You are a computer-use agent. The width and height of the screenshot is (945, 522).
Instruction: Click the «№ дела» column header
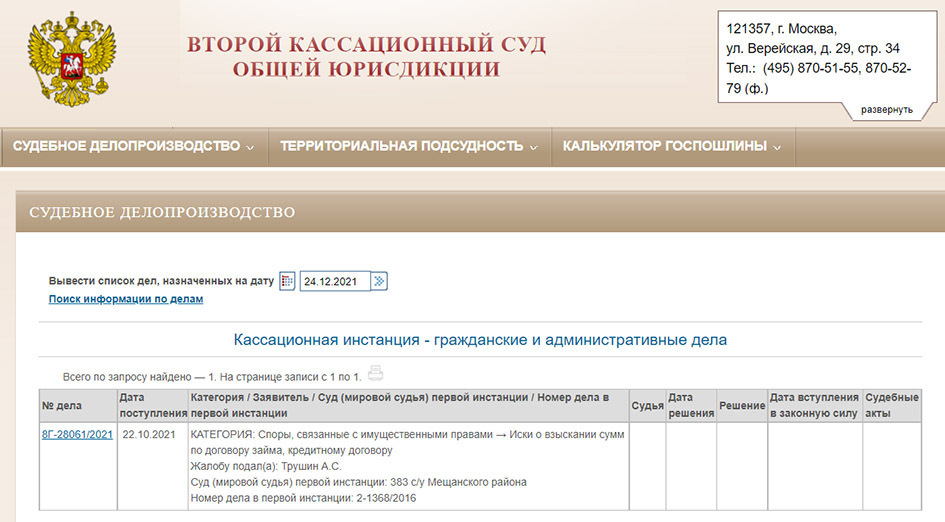click(x=62, y=405)
